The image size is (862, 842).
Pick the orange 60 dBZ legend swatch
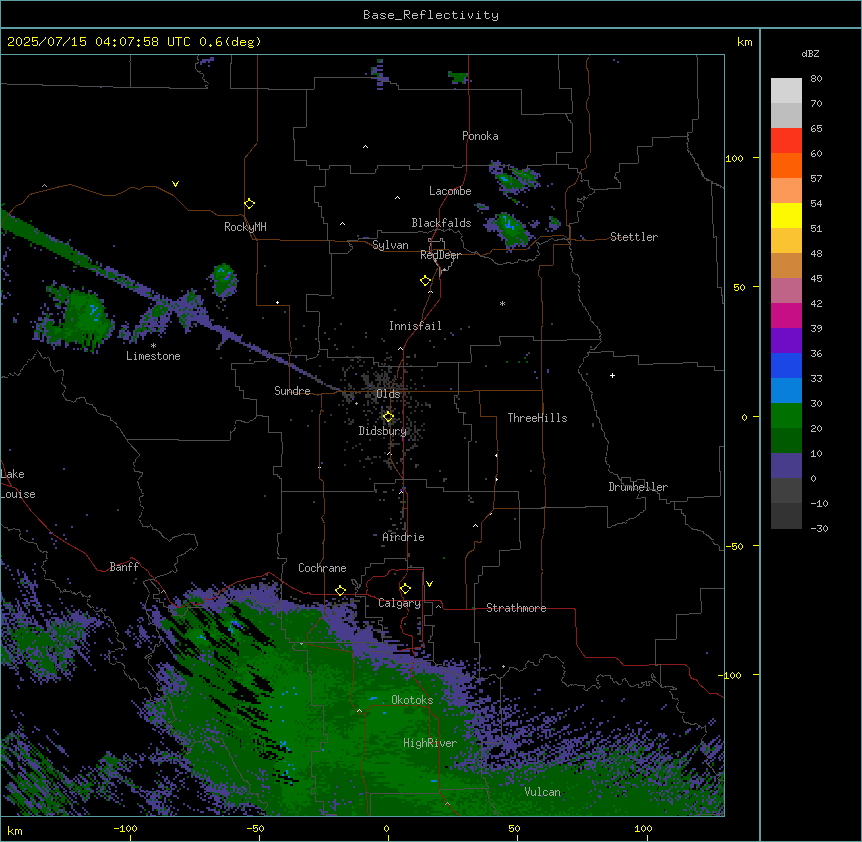click(x=786, y=165)
